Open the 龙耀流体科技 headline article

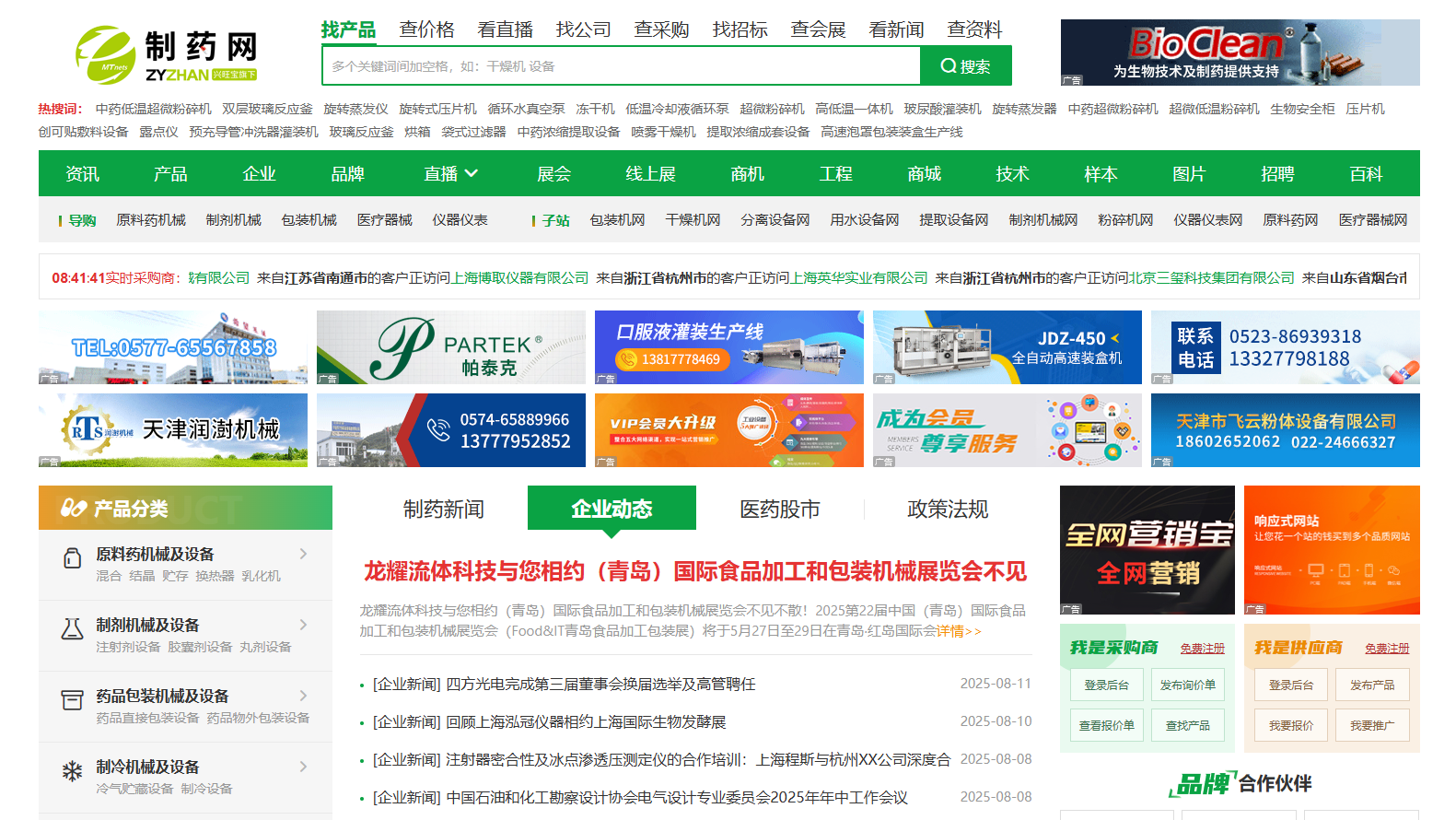[694, 572]
